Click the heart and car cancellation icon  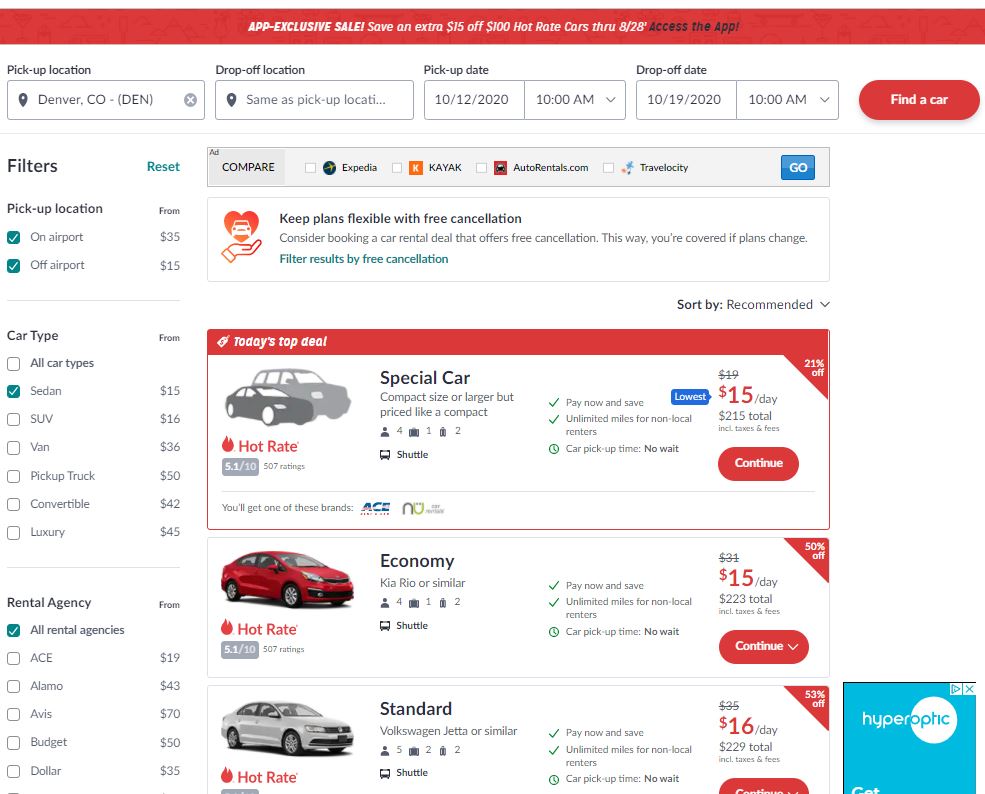[241, 237]
